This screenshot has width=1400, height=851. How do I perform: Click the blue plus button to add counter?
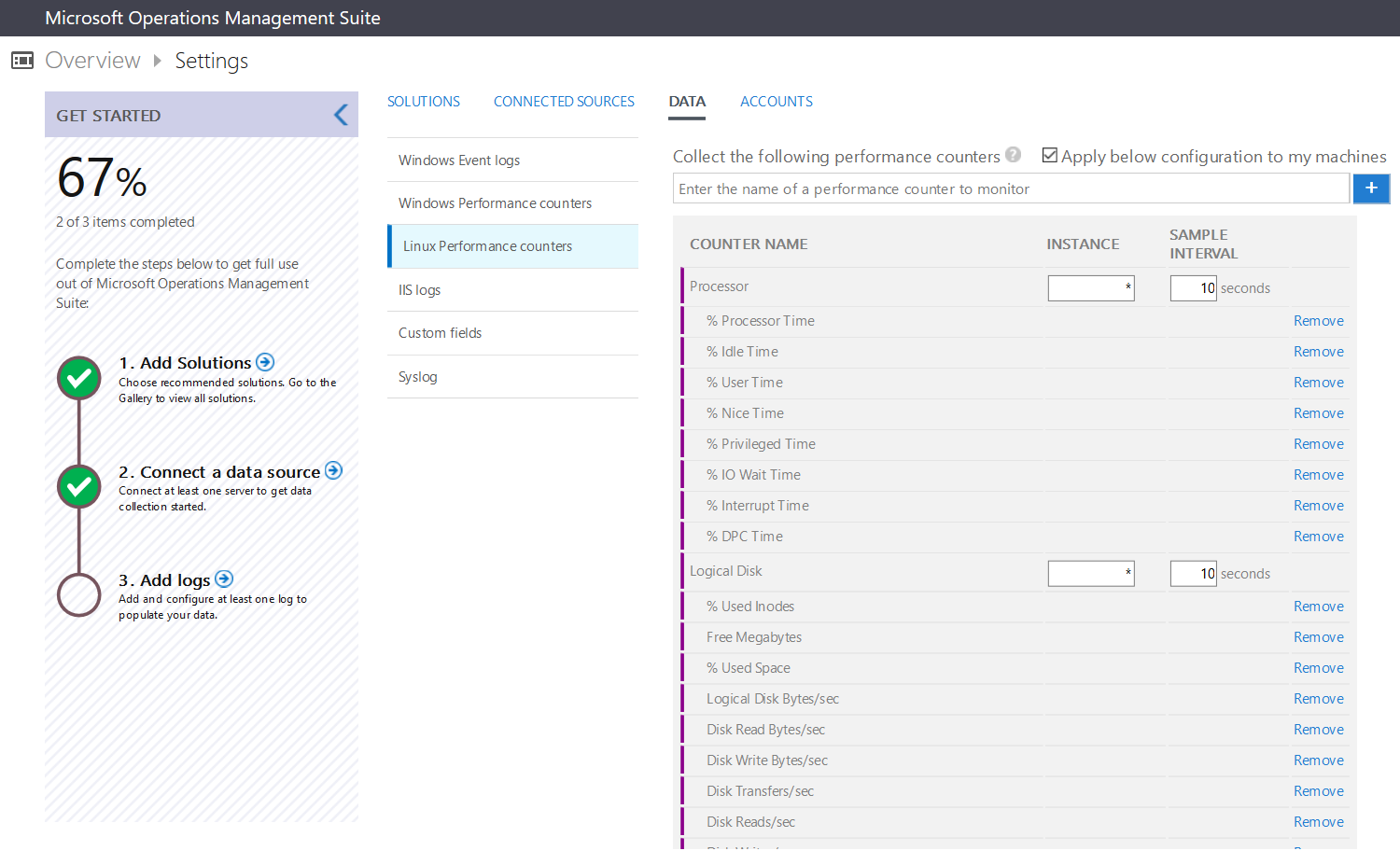point(1371,188)
